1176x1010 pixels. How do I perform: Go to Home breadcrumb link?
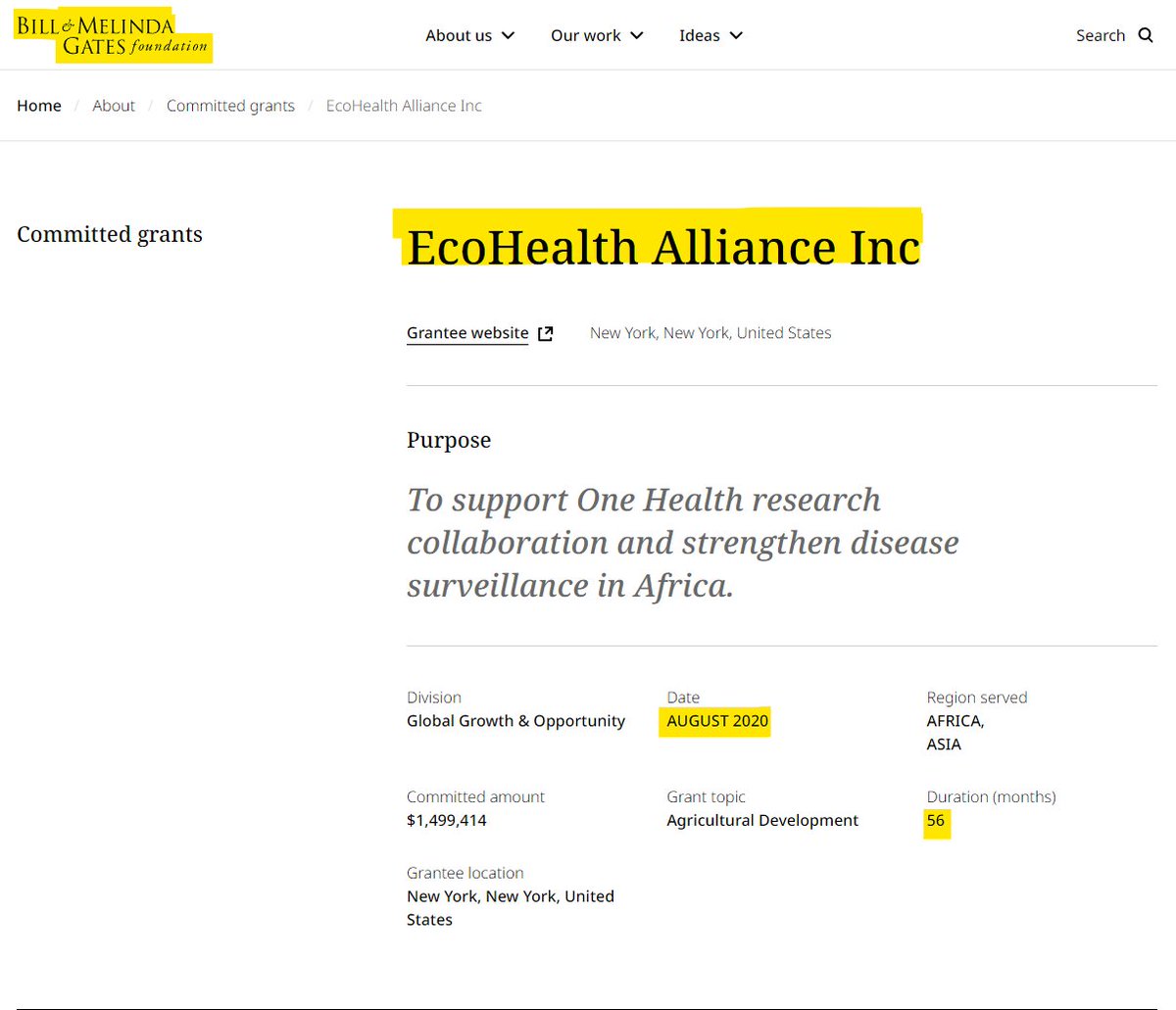click(39, 106)
